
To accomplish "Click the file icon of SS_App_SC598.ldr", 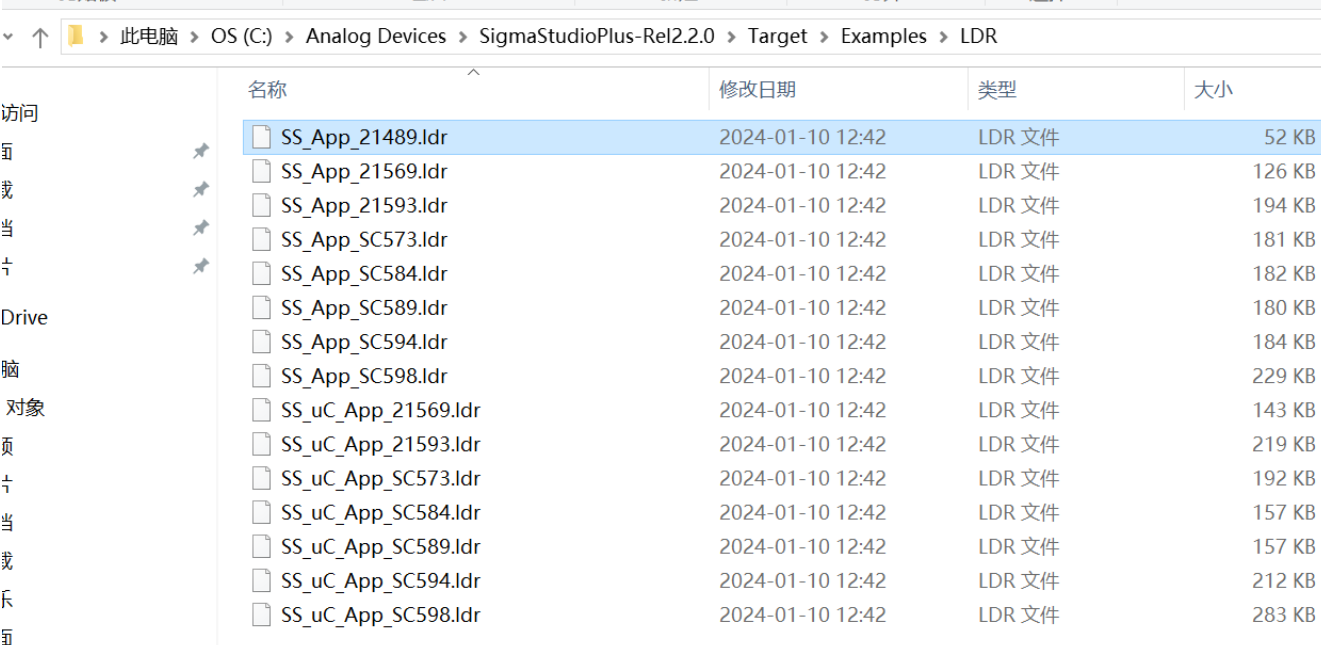I will coord(262,375).
